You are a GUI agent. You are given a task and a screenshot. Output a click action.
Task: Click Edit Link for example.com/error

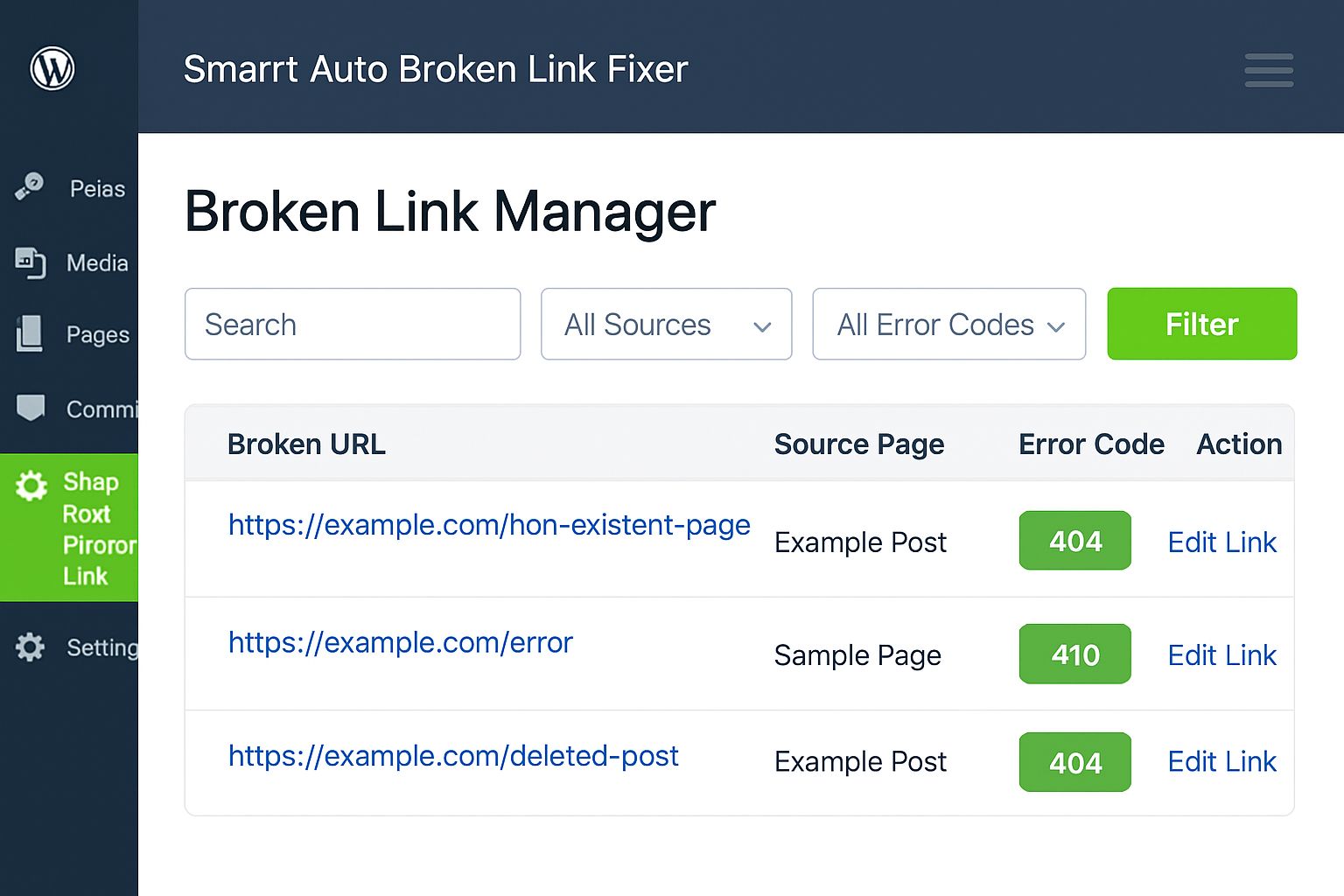pos(1221,655)
